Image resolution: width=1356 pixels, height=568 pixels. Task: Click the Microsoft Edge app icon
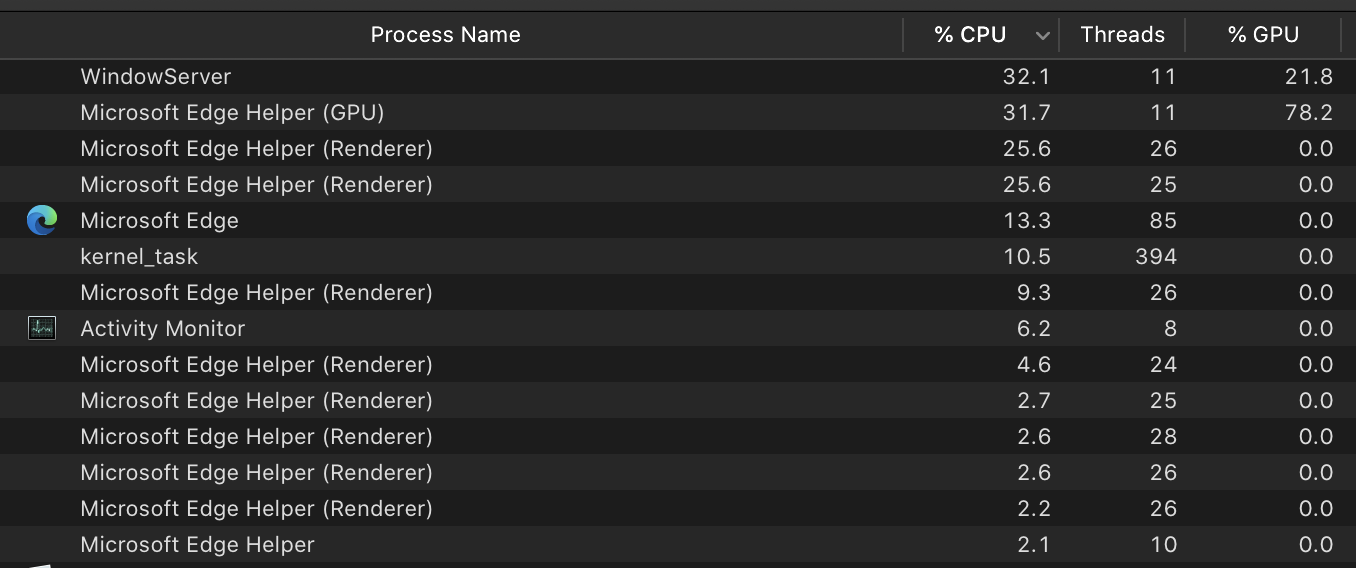click(42, 220)
